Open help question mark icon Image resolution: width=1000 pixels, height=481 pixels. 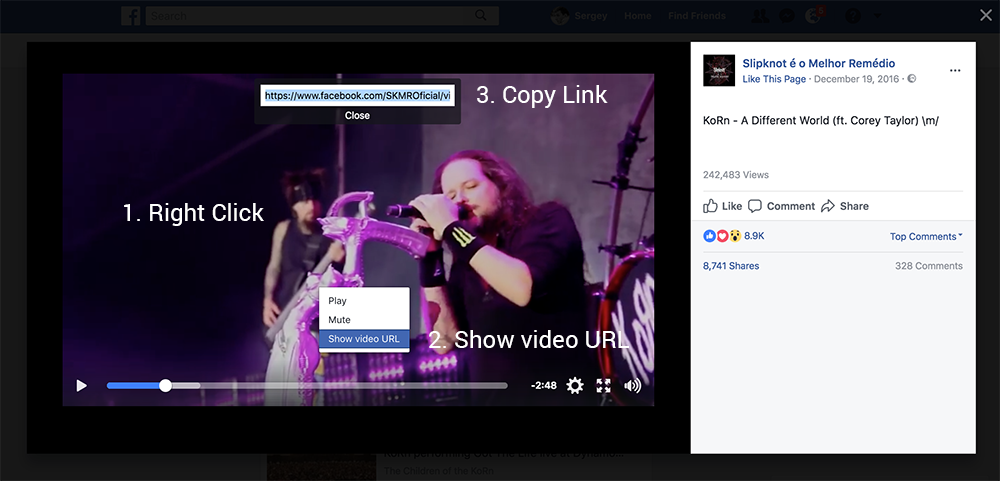point(853,16)
